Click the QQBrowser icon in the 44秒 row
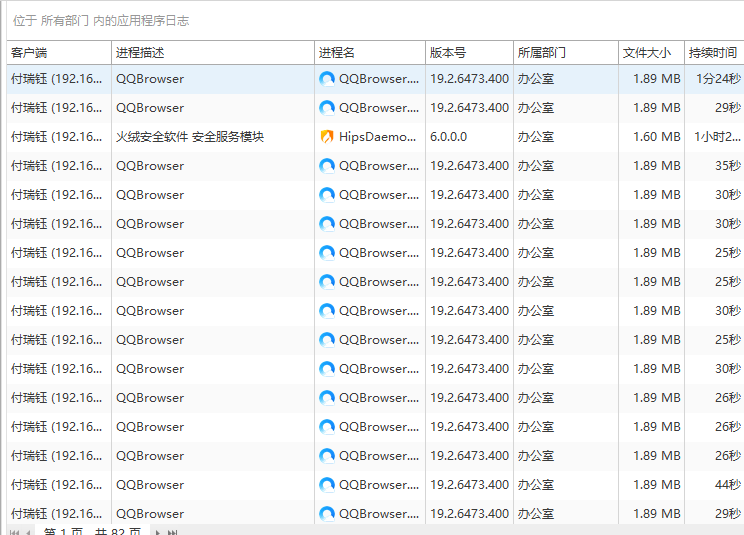This screenshot has width=744, height=535. (327, 485)
